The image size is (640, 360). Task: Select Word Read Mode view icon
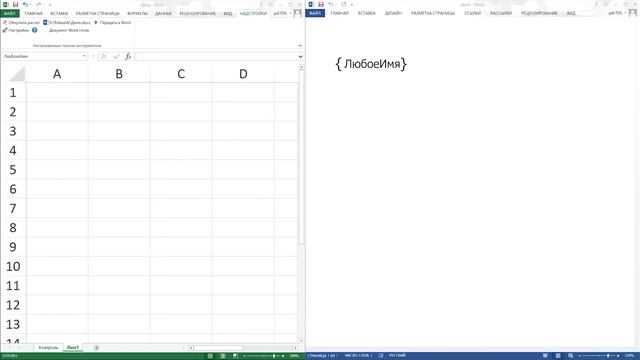pyautogui.click(x=545, y=356)
